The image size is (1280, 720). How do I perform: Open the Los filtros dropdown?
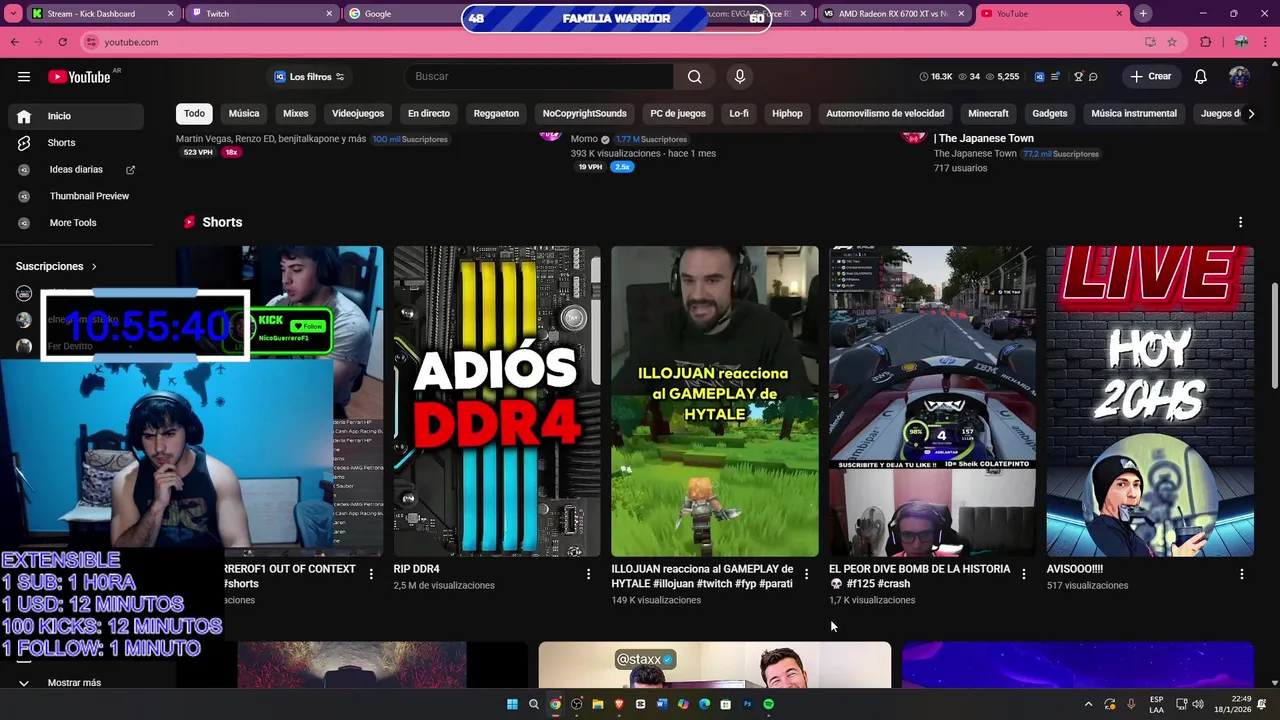[x=309, y=77]
